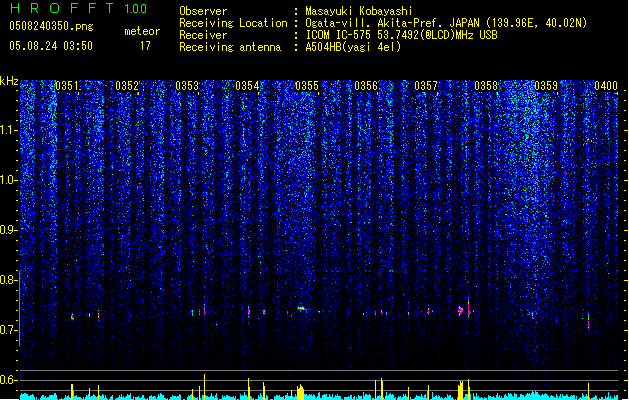Click the meteor count label
Image resolution: width=629 pixels, height=400 pixels.
point(142,31)
